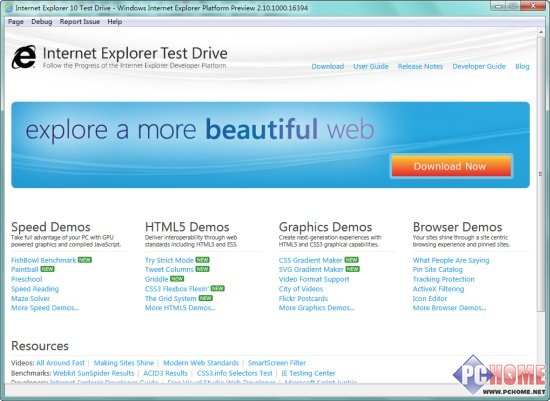This screenshot has height=401, width=550.
Task: Open ActiveX Filtering demo
Action: click(438, 289)
